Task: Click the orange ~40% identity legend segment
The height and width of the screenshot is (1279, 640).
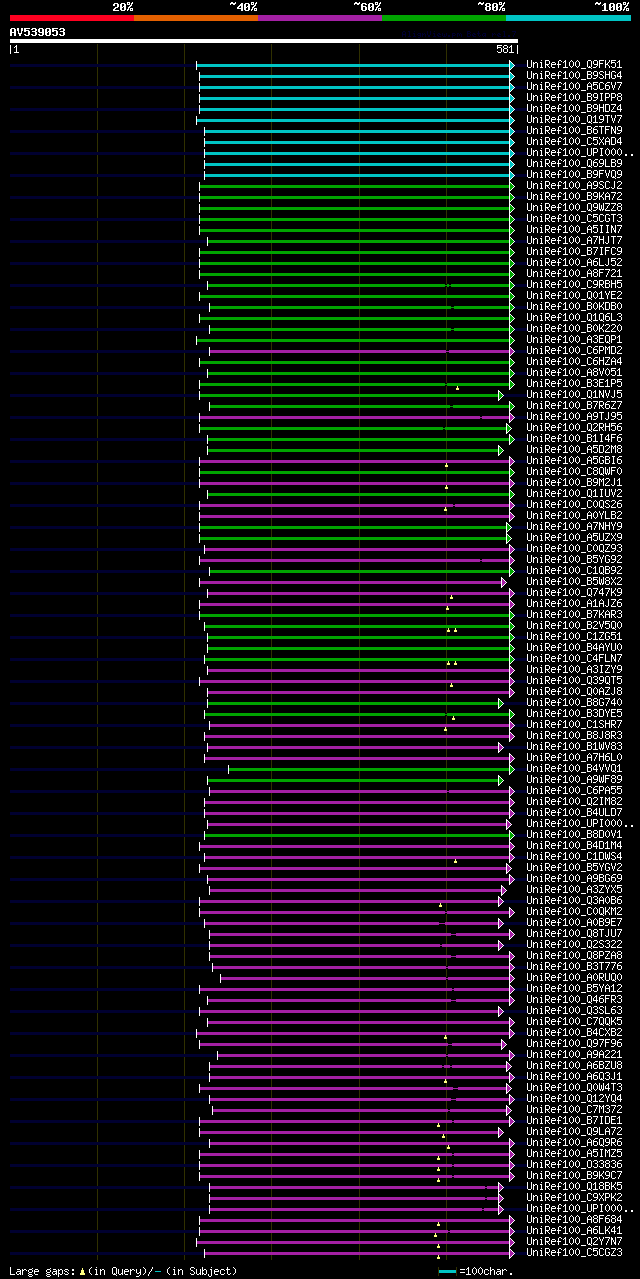Action: coord(195,18)
